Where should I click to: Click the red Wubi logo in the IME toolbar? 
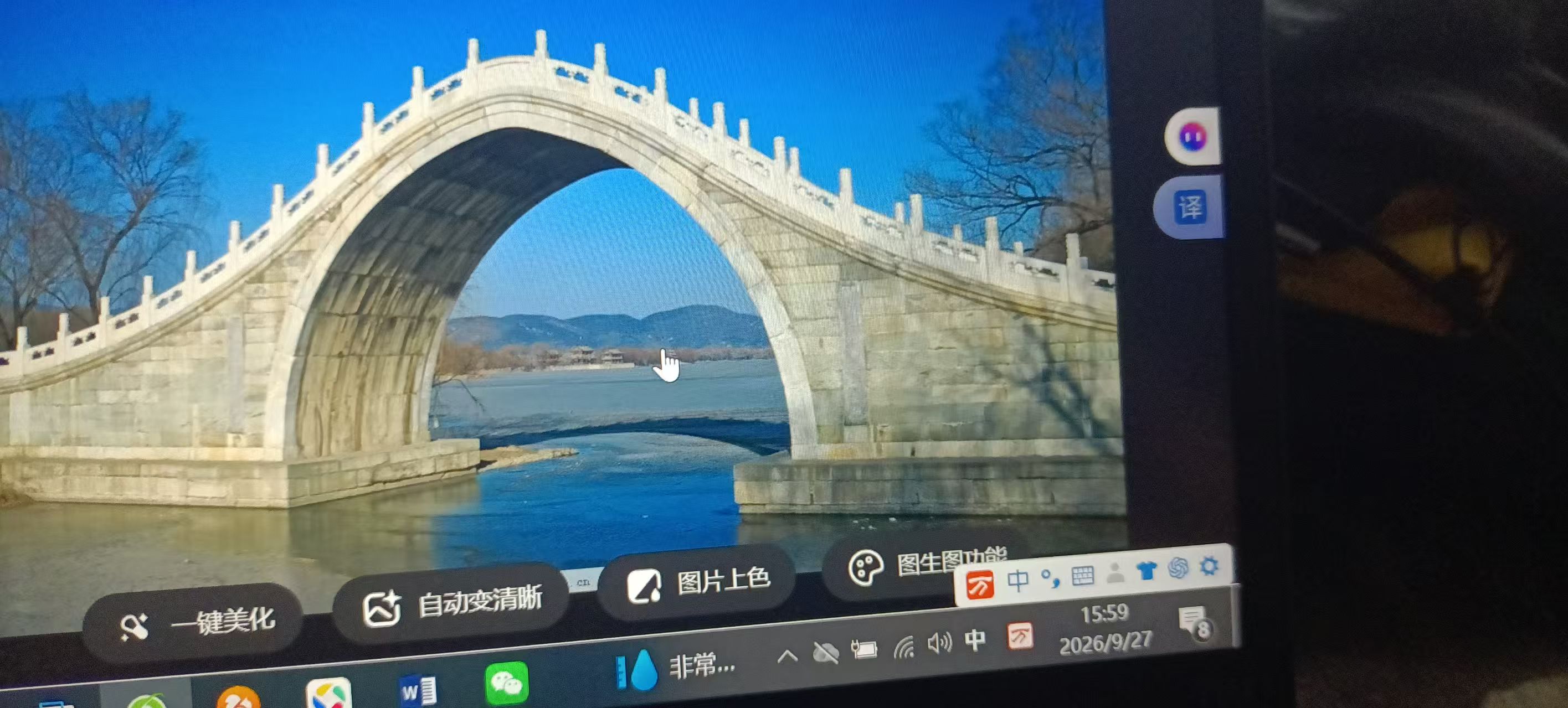pos(979,586)
